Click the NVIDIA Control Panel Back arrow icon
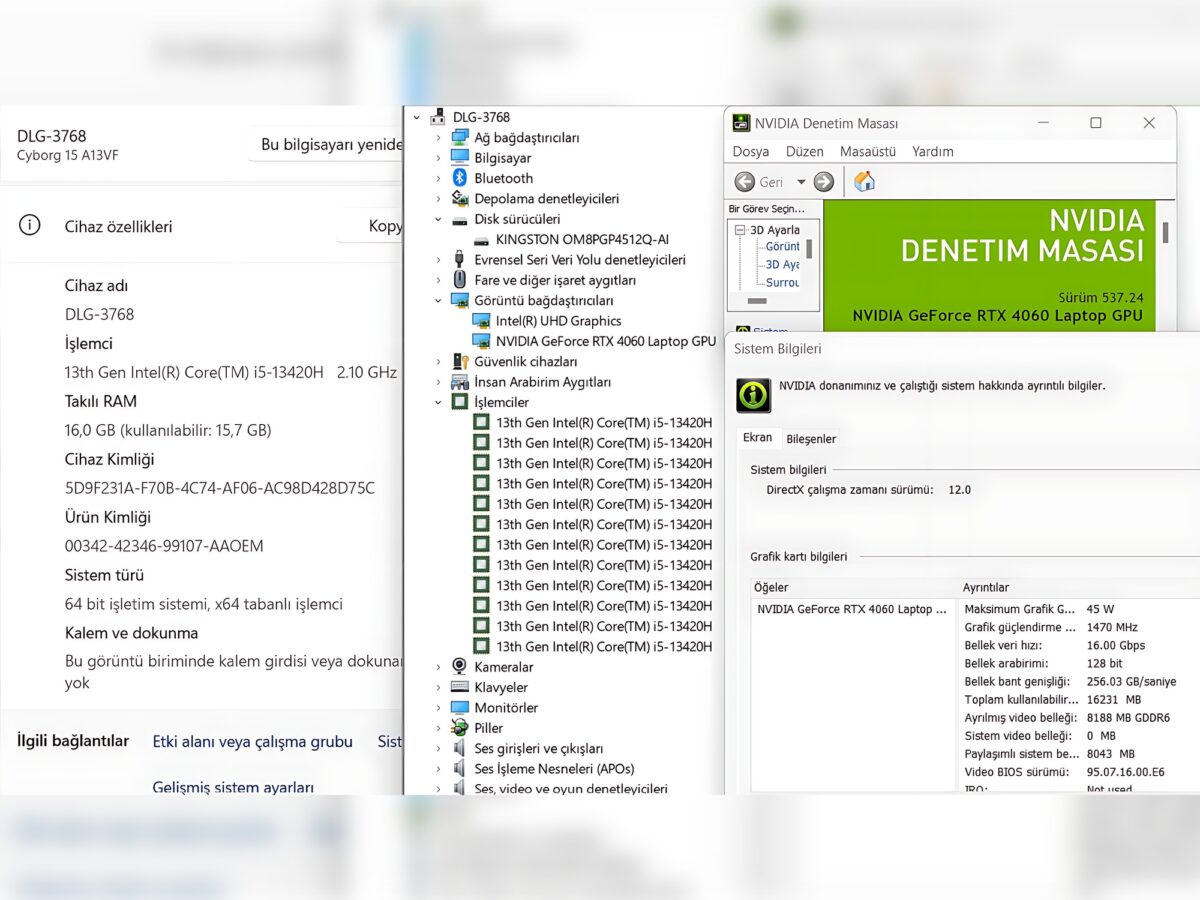The image size is (1200, 900). pyautogui.click(x=744, y=182)
